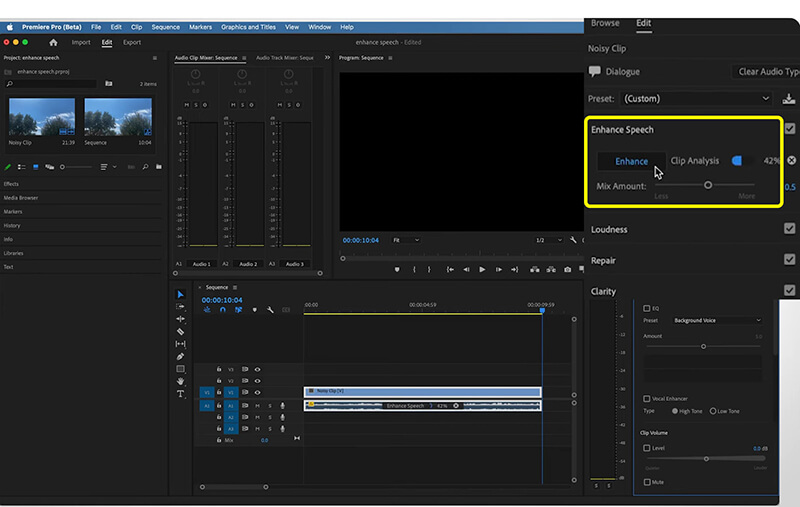Click the green pencil writable toggle in project panel

click(8, 167)
